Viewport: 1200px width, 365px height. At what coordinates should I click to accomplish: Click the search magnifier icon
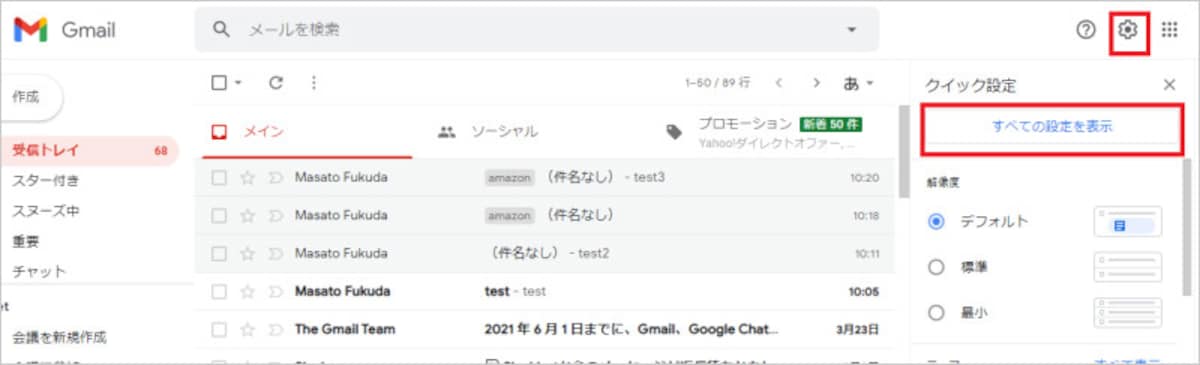pyautogui.click(x=222, y=29)
